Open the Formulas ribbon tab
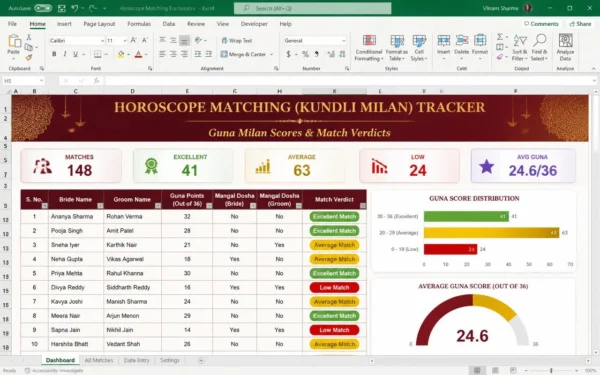This screenshot has width=600, height=375. pos(139,24)
